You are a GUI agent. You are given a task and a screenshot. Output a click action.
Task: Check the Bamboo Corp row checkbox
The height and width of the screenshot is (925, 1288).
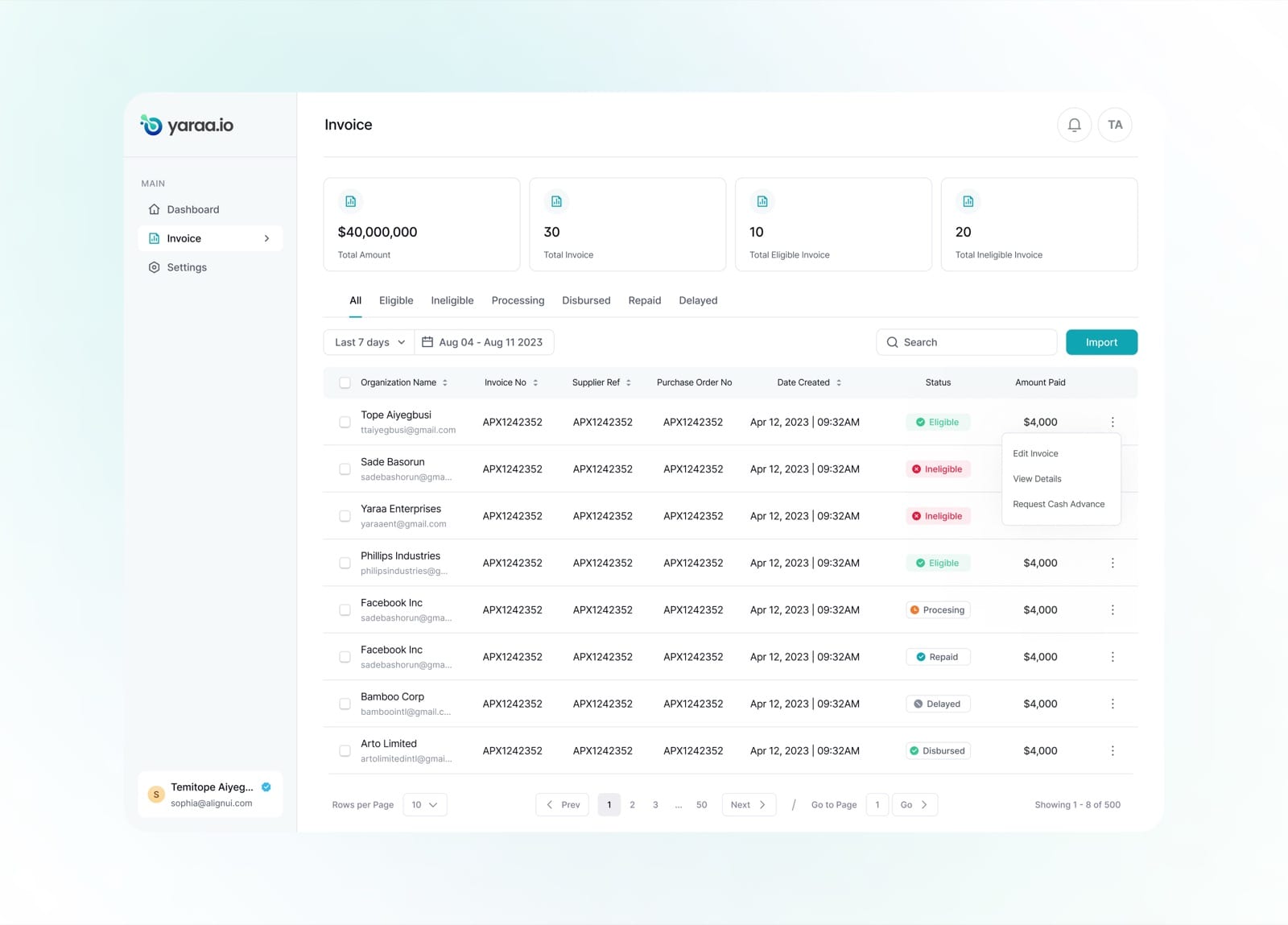[x=345, y=704]
